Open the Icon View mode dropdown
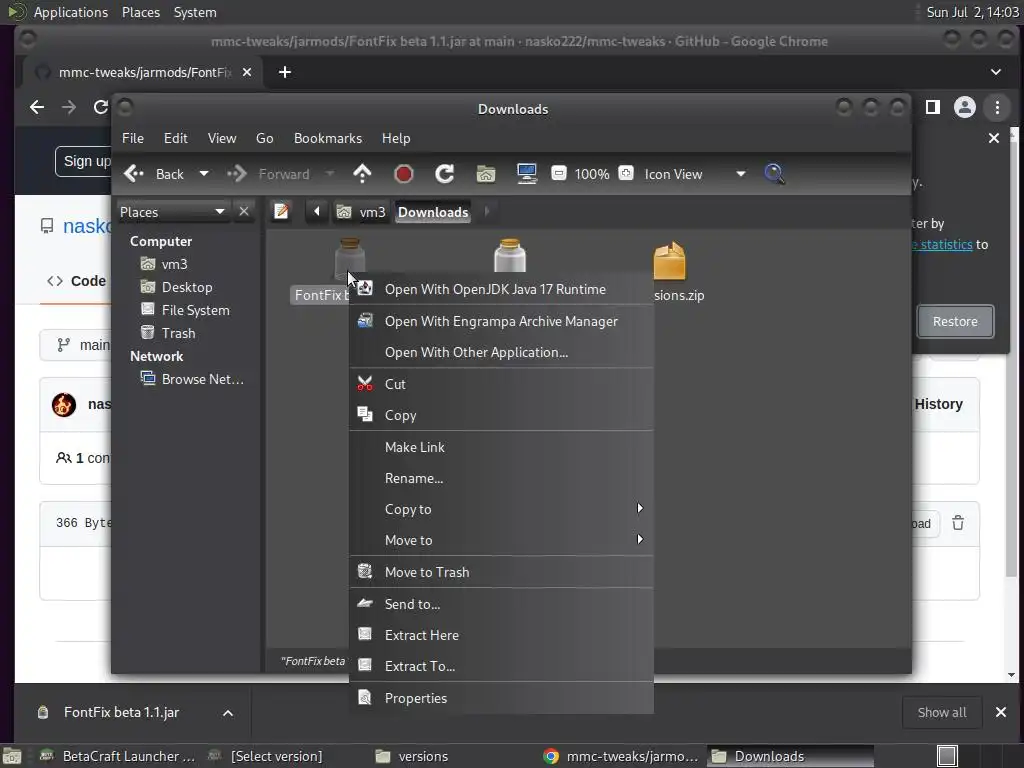 [695, 174]
